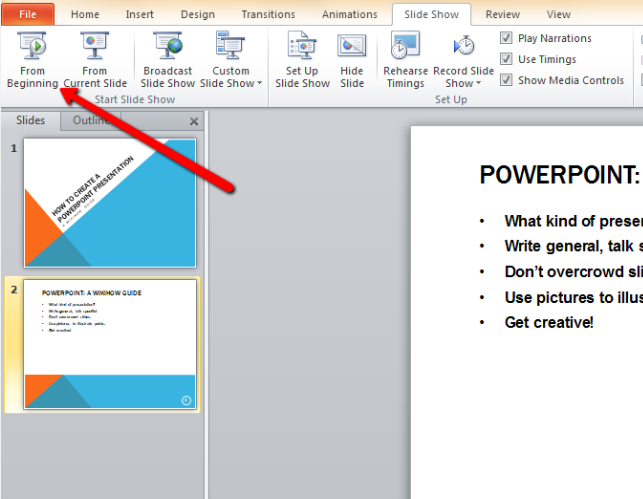Select slide 1 thumbnail
643x499 pixels.
(x=110, y=203)
